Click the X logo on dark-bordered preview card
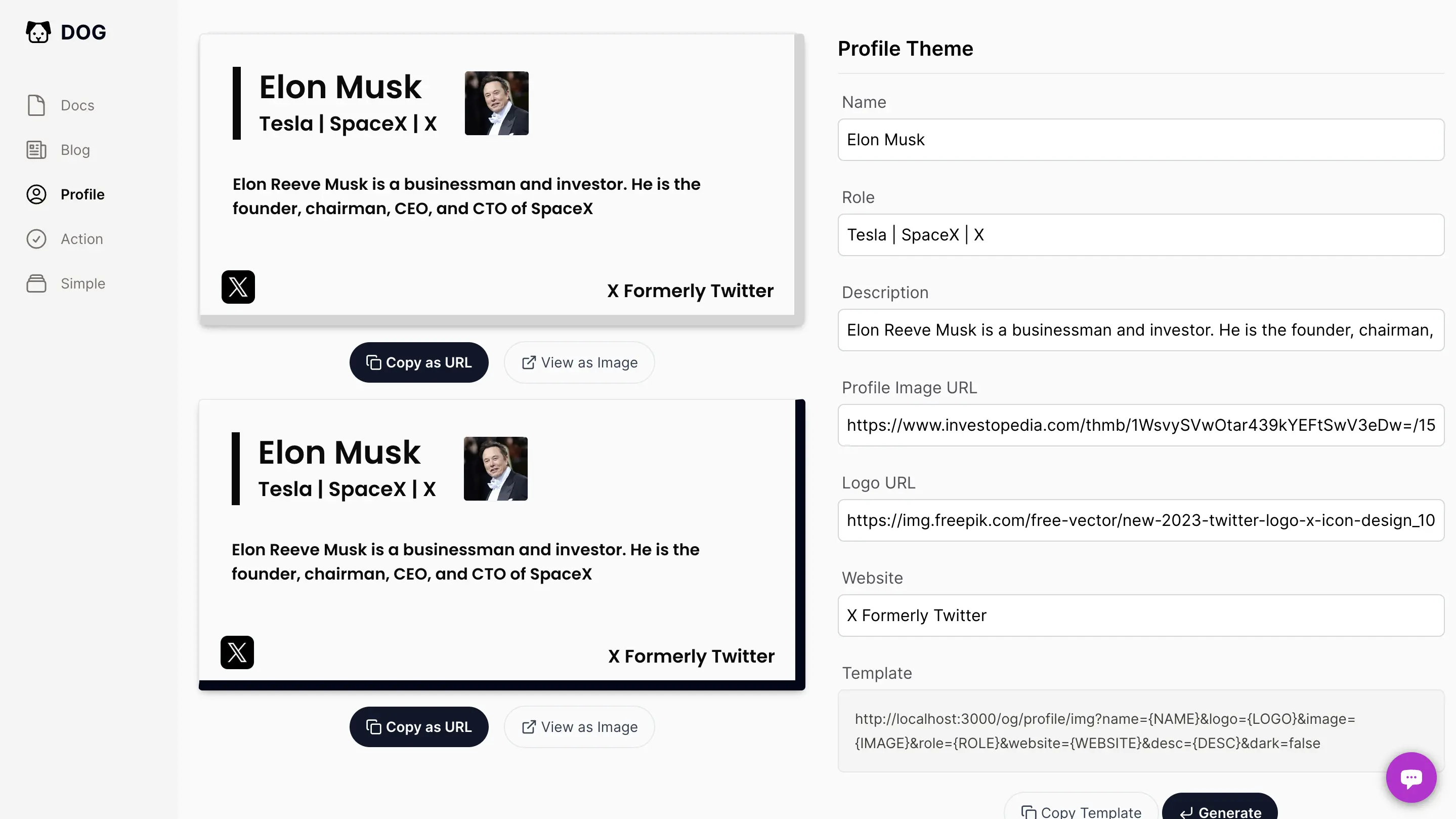 click(x=237, y=652)
